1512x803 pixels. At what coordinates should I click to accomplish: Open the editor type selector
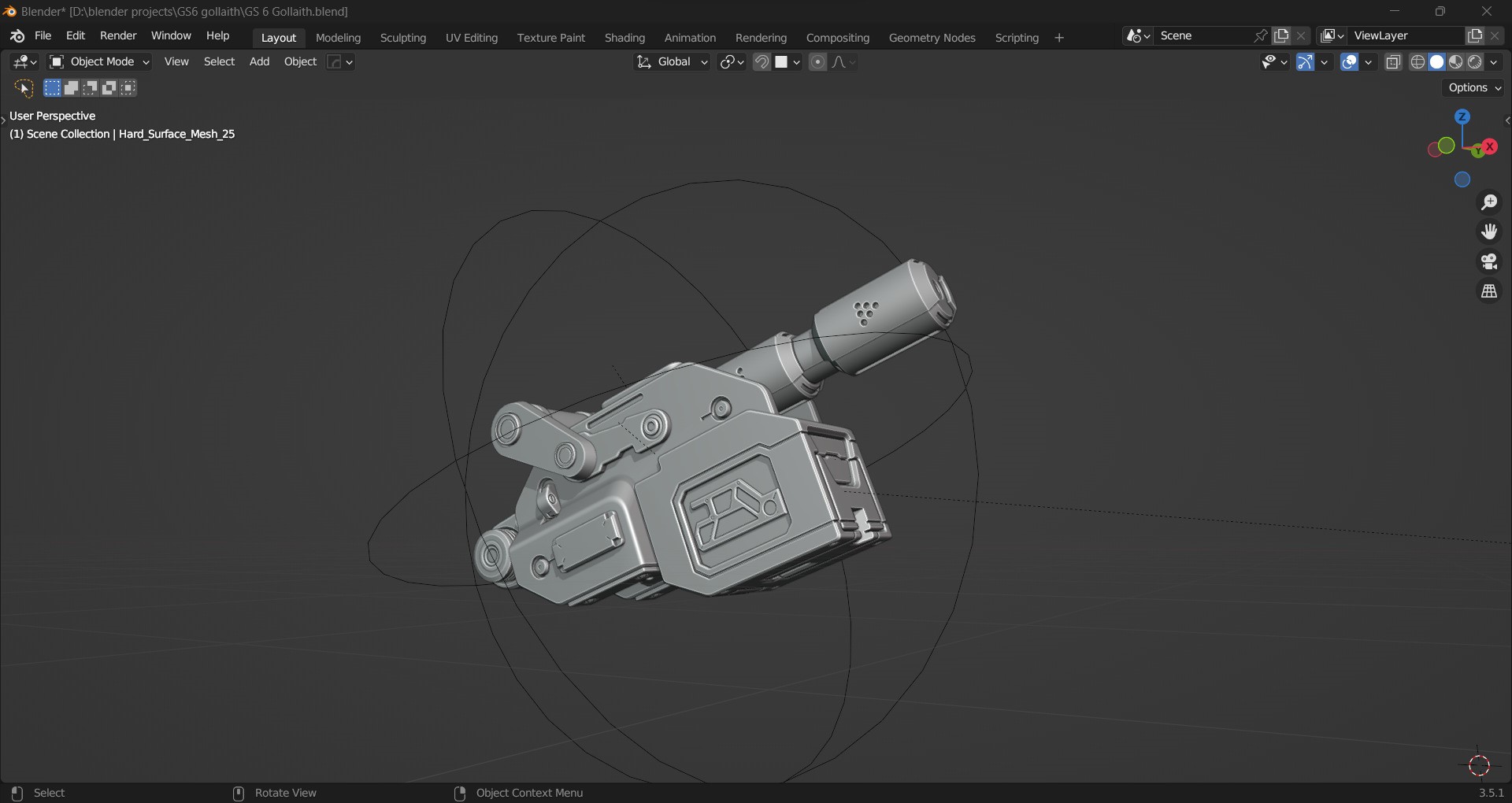[x=24, y=62]
